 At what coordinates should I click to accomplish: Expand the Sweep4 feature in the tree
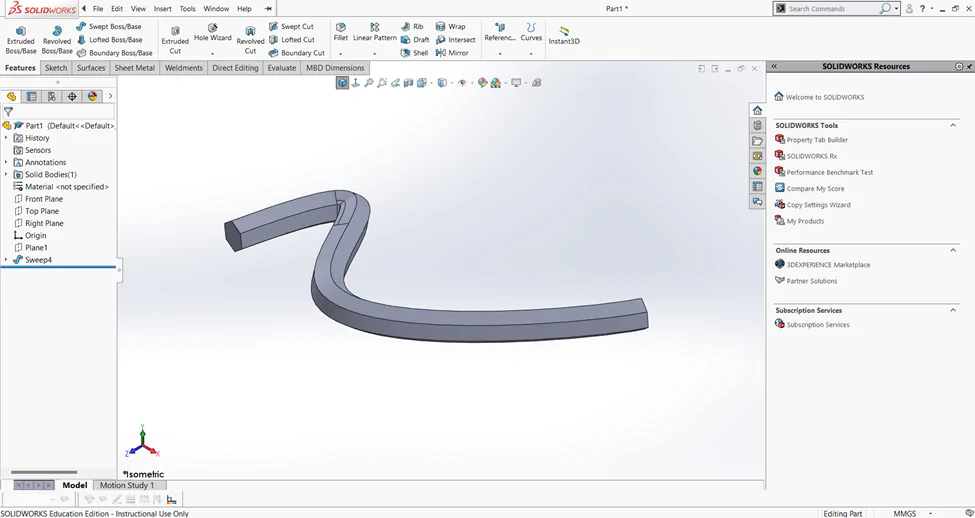point(6,260)
